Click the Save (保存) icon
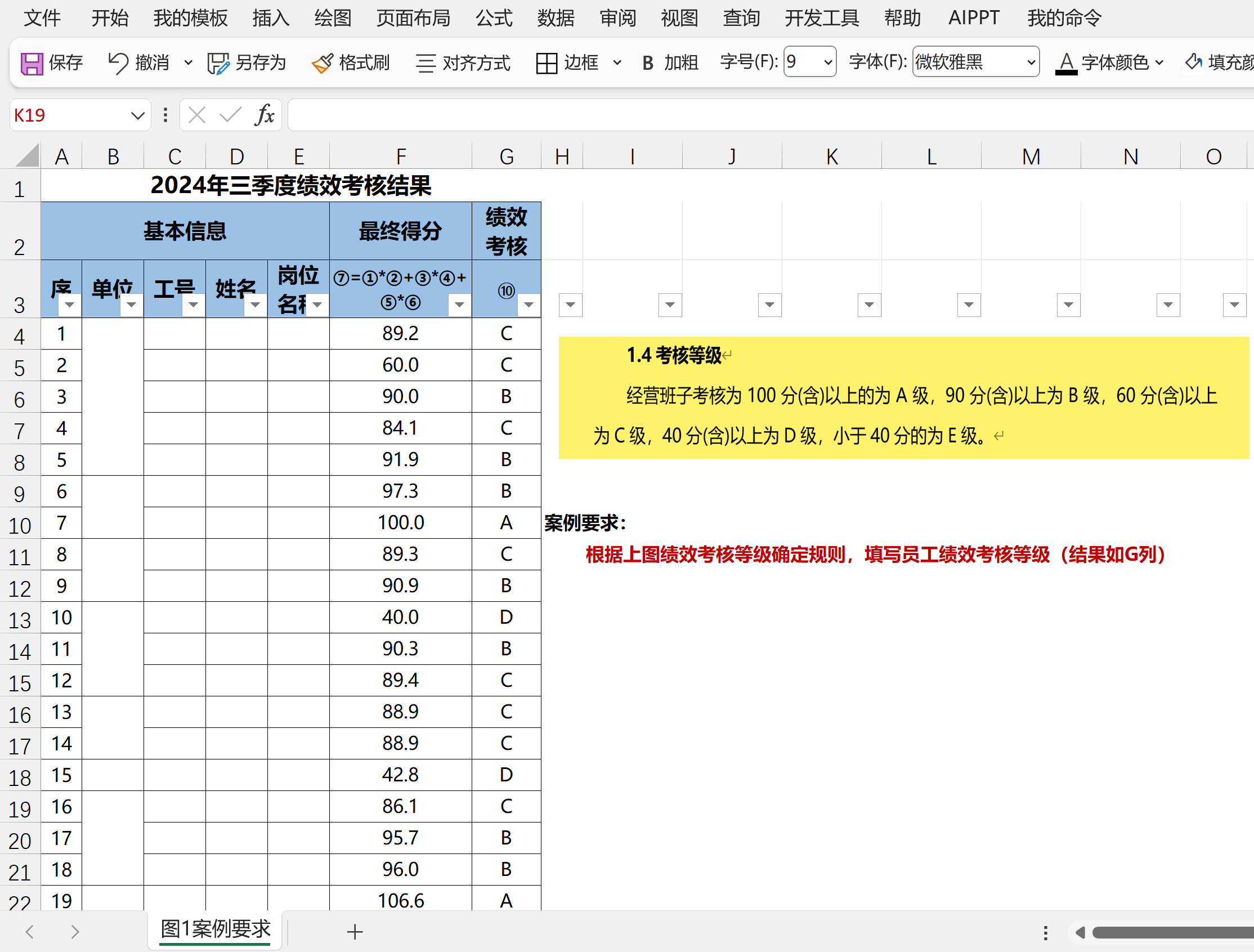 32,63
